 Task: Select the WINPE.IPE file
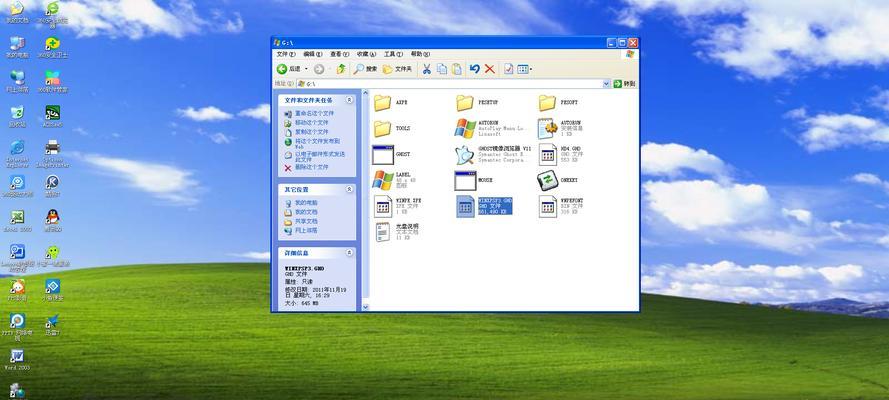point(383,206)
